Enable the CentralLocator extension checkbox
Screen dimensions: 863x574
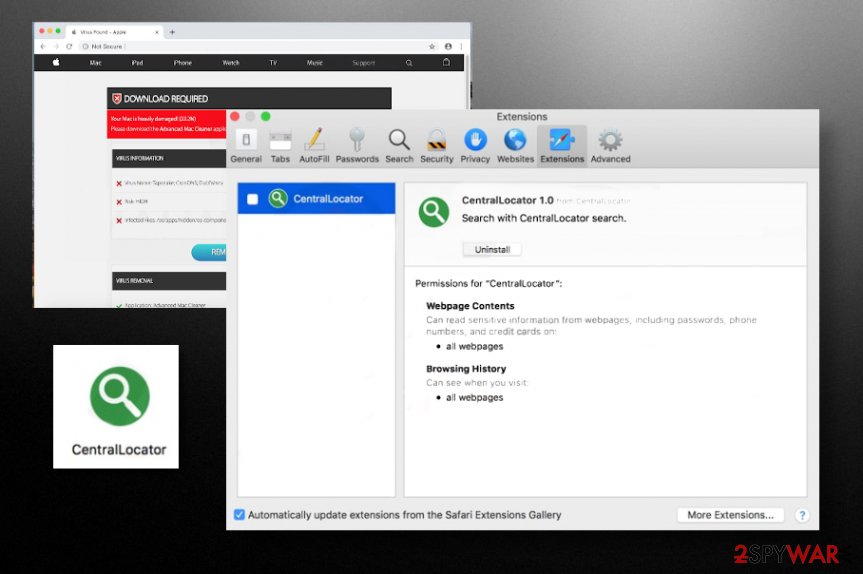(253, 199)
